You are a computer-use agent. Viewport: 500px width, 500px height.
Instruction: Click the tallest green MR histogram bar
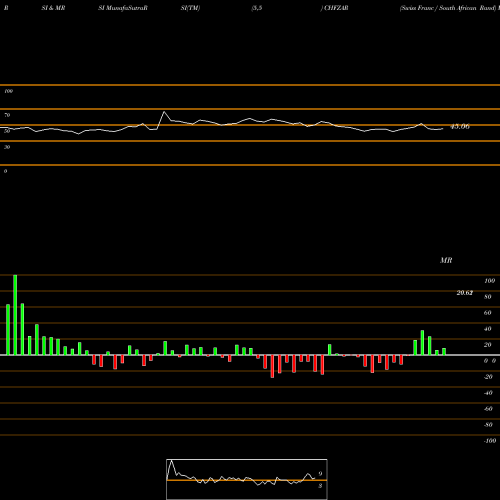[x=15, y=315]
